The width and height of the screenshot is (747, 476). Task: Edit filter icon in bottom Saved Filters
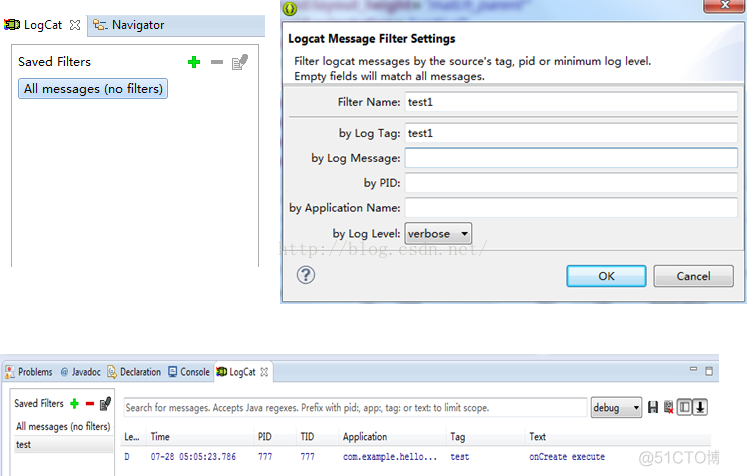point(105,404)
